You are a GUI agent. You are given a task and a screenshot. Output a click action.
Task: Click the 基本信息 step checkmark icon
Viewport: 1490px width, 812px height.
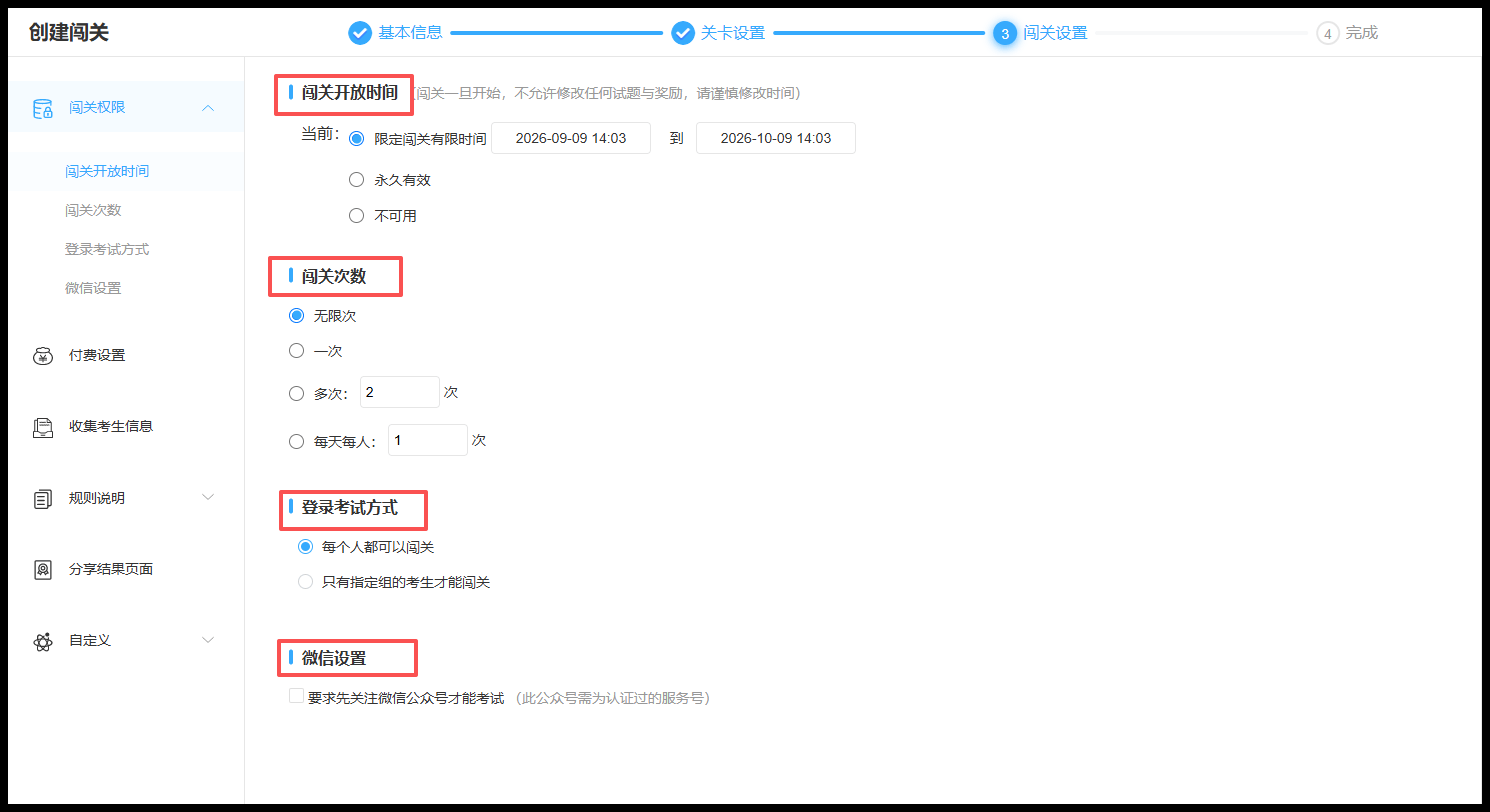point(360,33)
